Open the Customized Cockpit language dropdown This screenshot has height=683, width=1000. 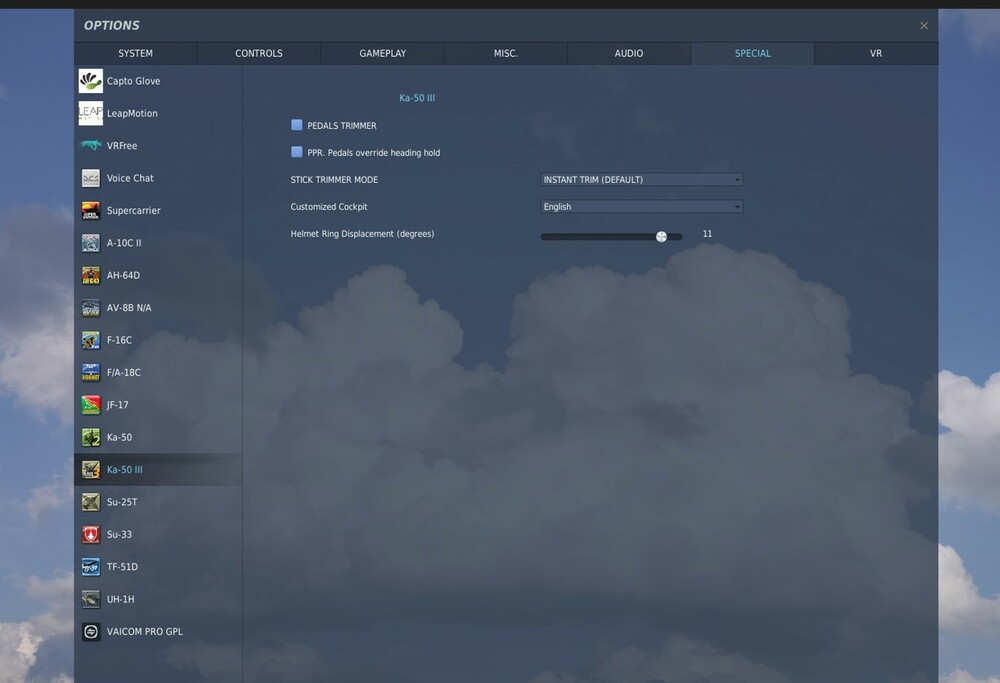[641, 206]
